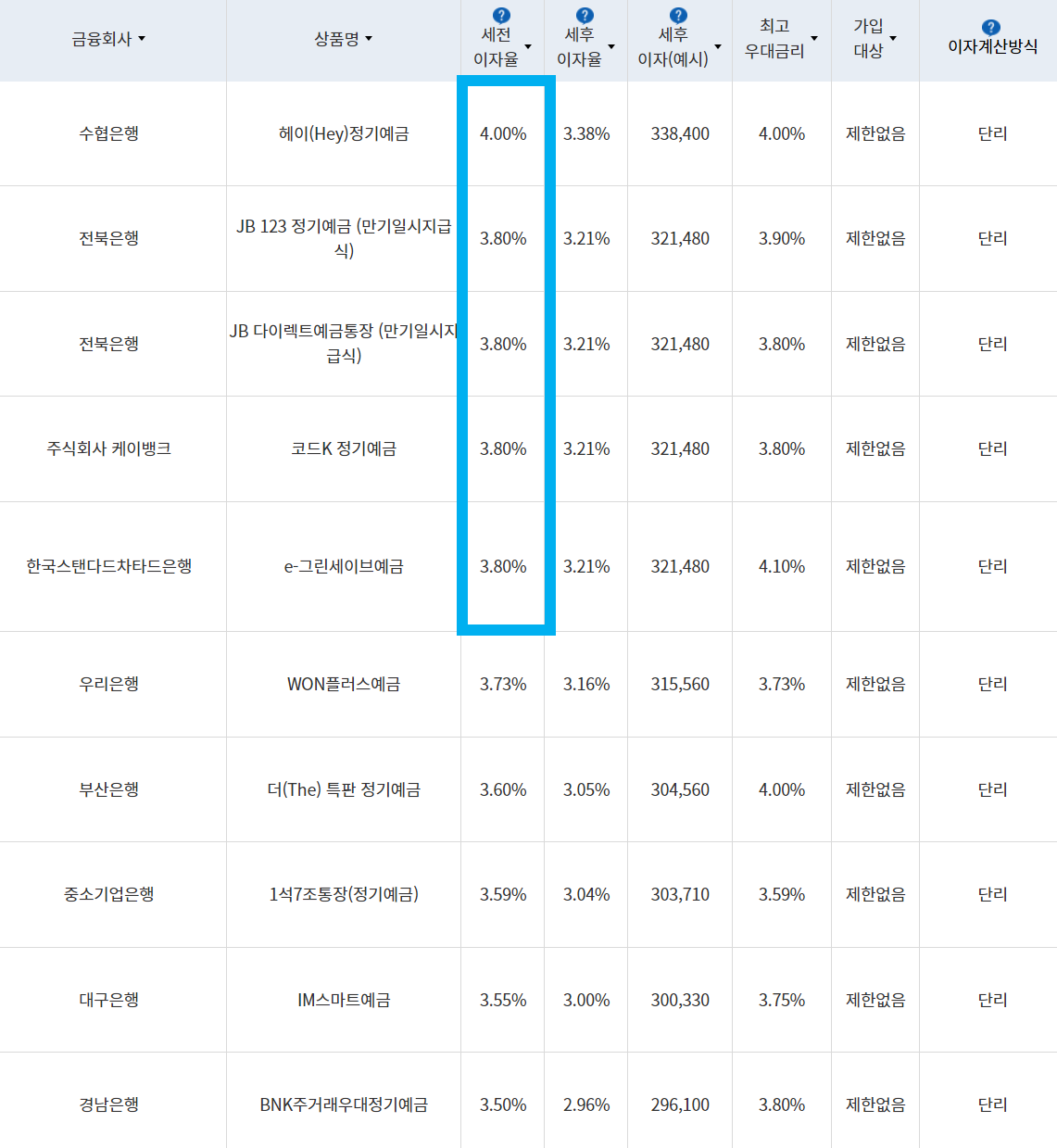The width and height of the screenshot is (1057, 1148).
Task: Click 338,400 after-tax interest value
Action: tap(680, 133)
